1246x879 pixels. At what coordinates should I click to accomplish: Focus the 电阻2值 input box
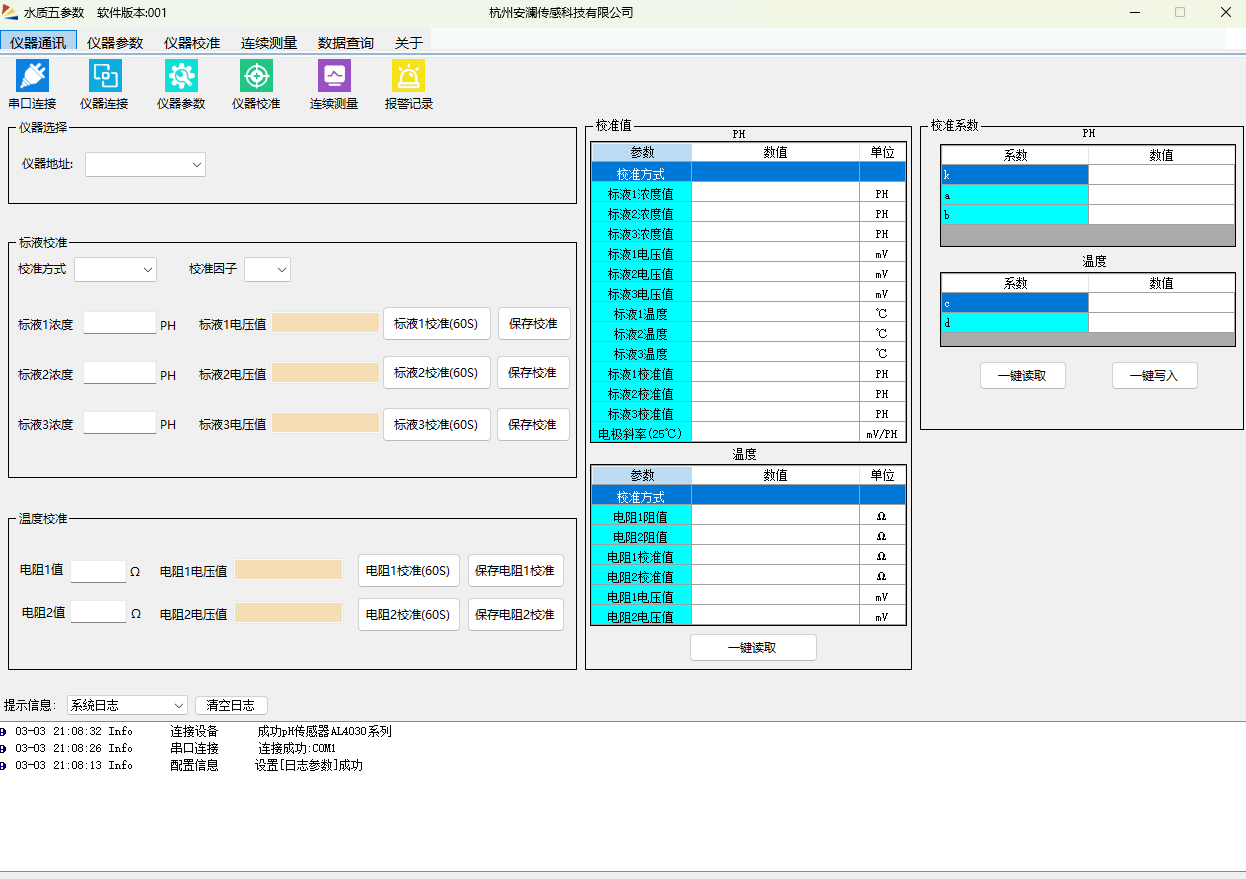pos(98,612)
